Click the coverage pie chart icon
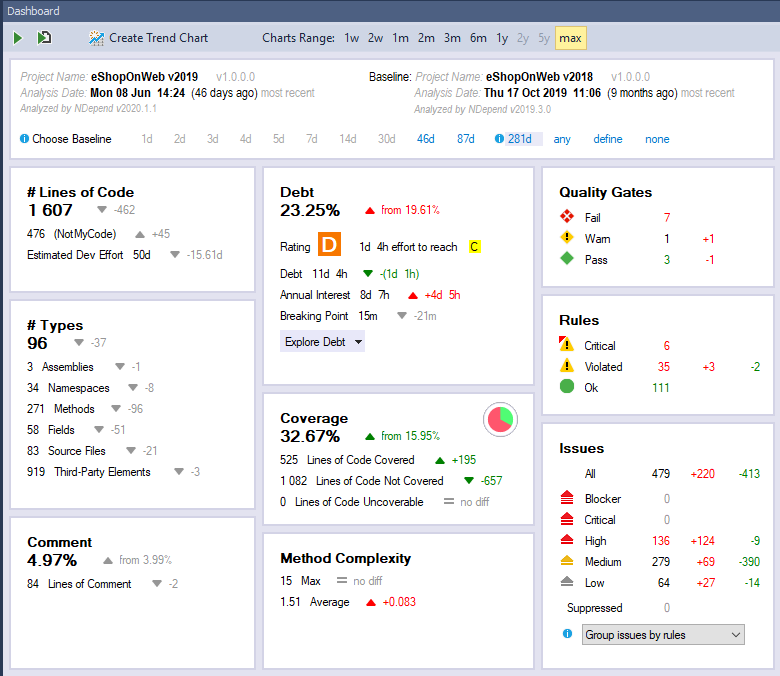The height and width of the screenshot is (676, 780). [499, 419]
